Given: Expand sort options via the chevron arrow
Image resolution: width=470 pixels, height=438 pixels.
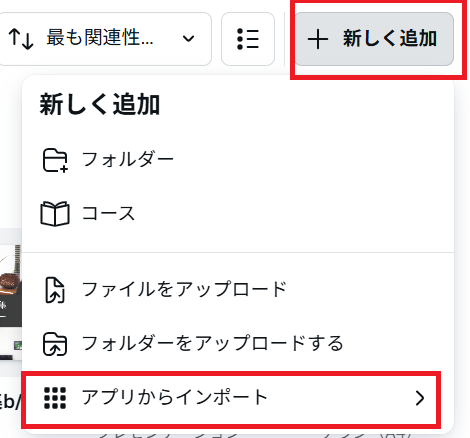Looking at the screenshot, I should [189, 39].
